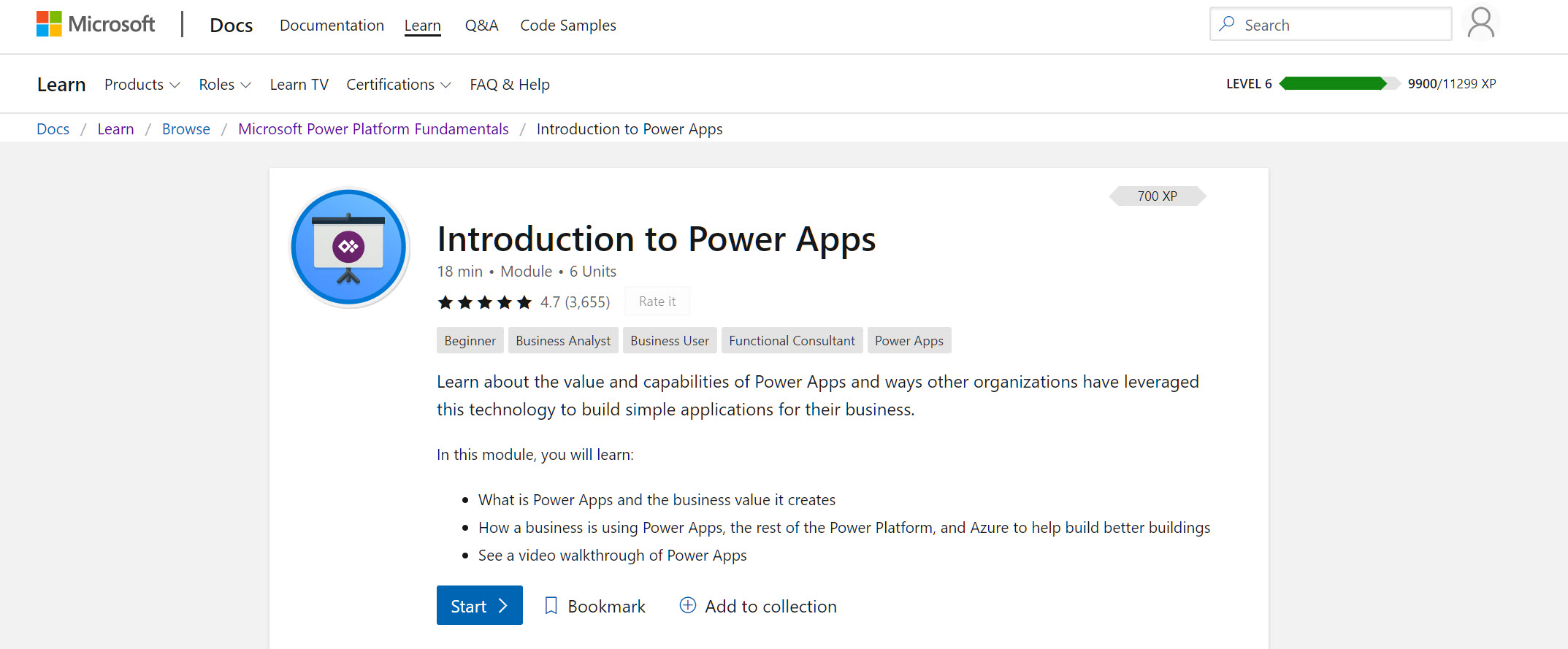Open the user account avatar icon
The image size is (1568, 649).
coord(1481,23)
